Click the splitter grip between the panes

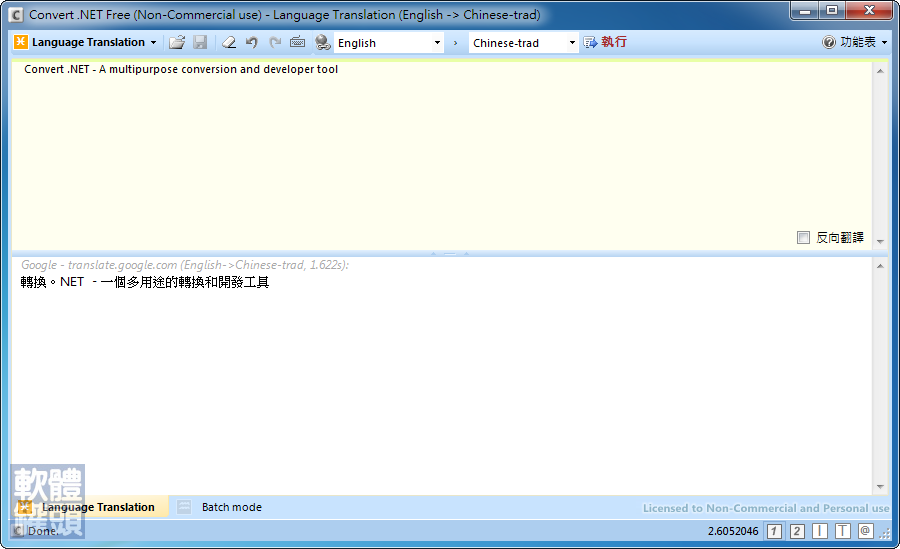(450, 253)
